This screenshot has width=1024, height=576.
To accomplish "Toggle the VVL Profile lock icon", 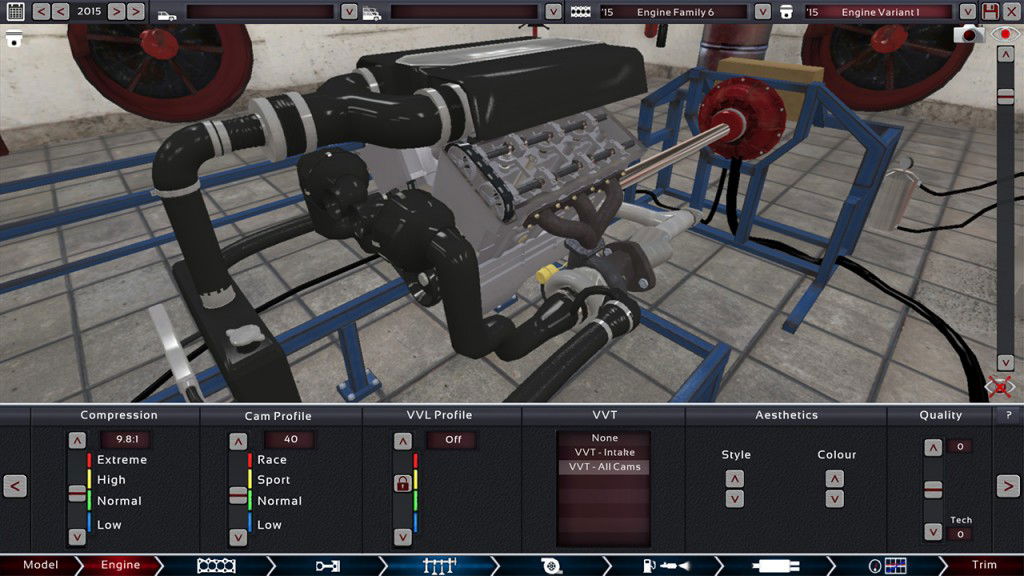I will pyautogui.click(x=403, y=484).
